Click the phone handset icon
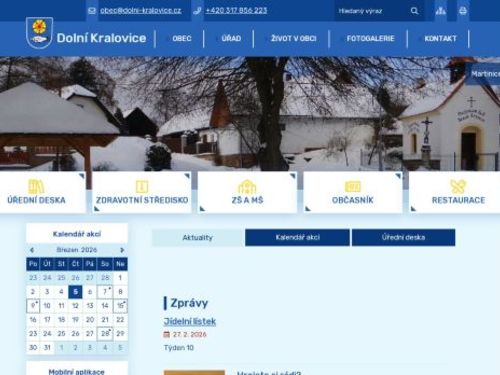The height and width of the screenshot is (375, 500). [x=197, y=11]
